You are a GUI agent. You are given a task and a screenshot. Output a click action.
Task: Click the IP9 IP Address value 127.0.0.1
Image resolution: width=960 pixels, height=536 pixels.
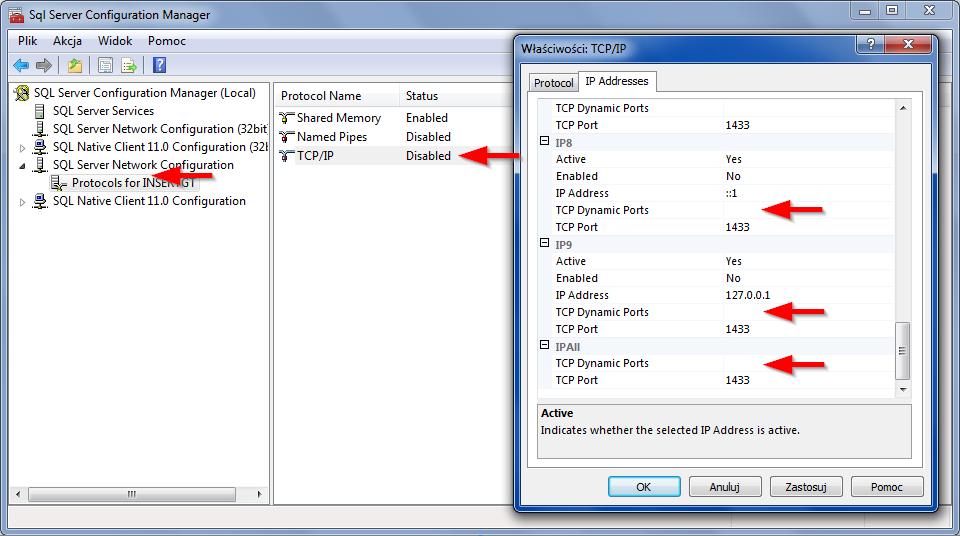748,295
